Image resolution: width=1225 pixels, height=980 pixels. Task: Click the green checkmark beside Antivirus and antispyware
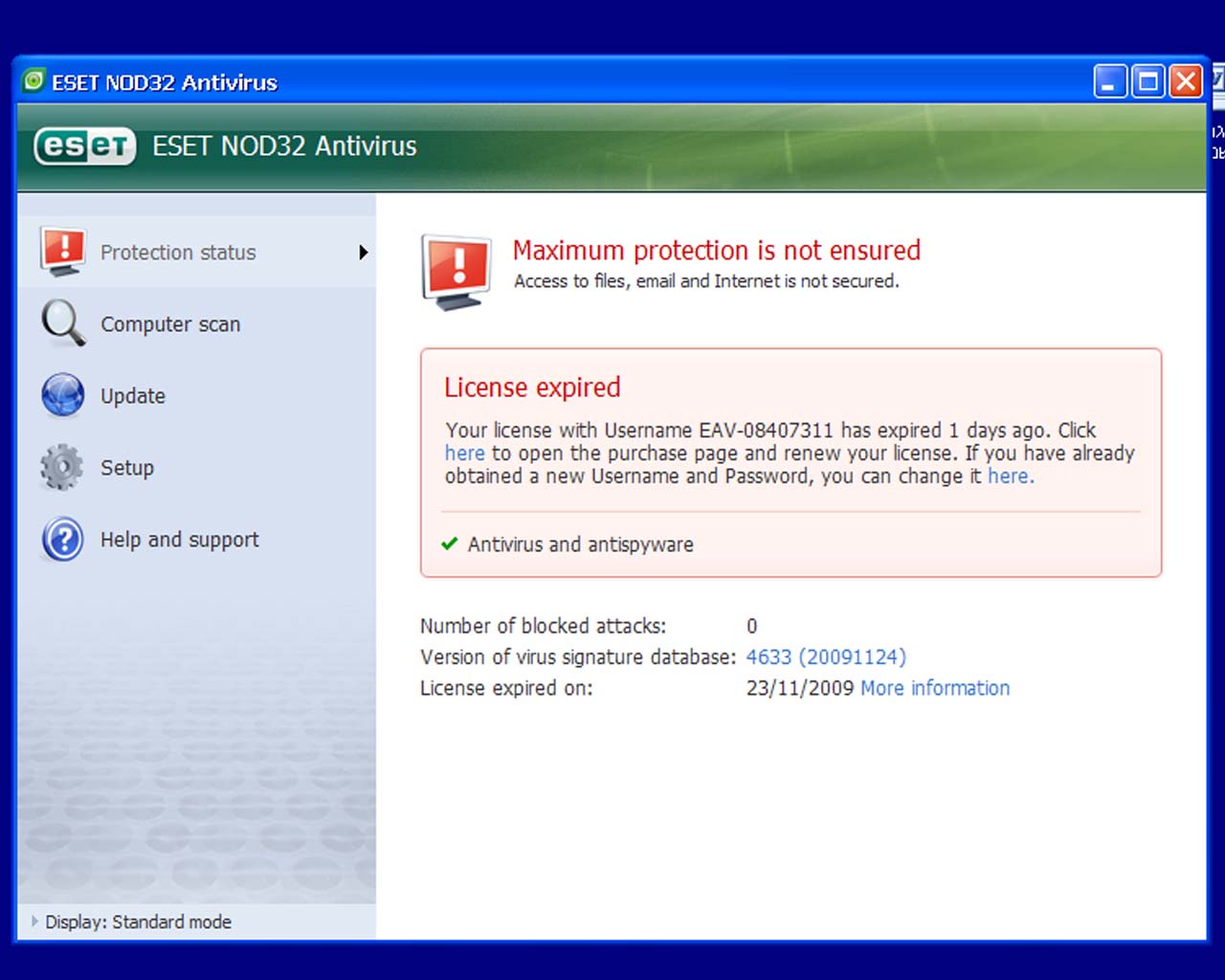[449, 544]
